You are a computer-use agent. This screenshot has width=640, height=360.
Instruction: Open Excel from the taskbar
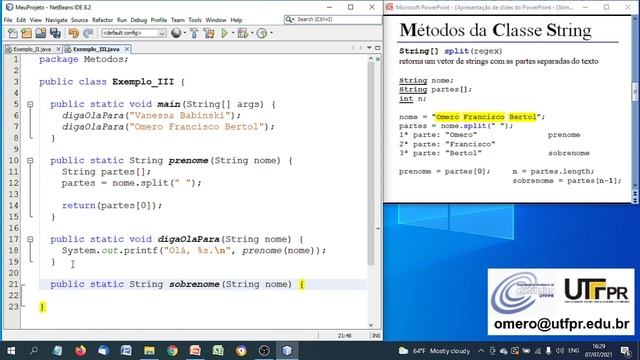(x=218, y=351)
